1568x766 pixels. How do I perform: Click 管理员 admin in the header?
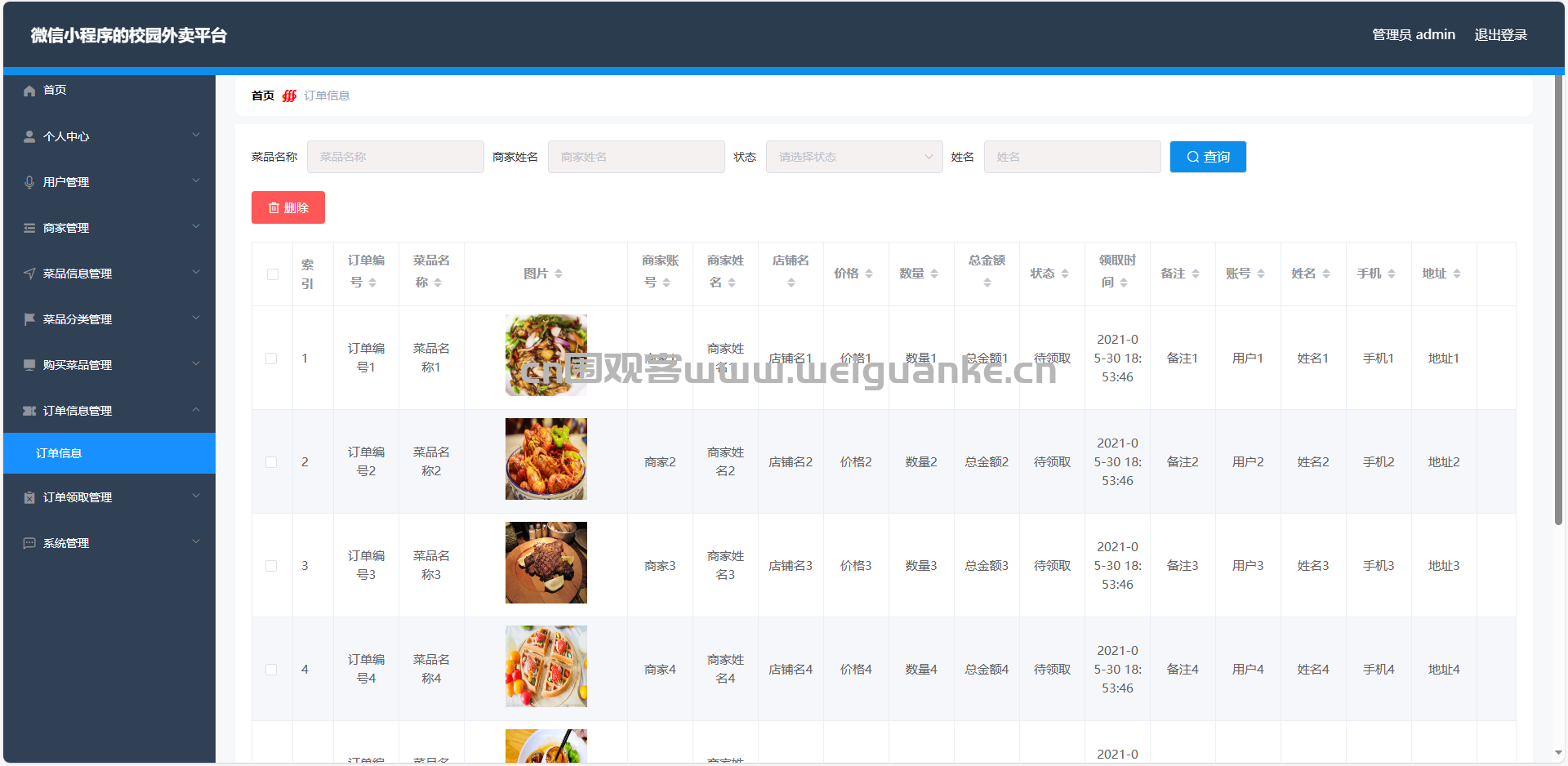coord(1414,35)
